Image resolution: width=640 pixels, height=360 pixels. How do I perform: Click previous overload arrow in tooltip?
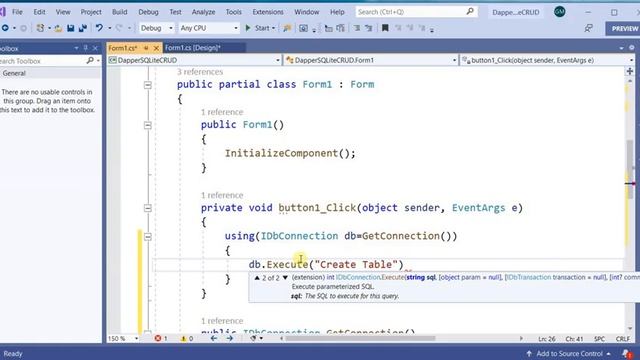[x=257, y=278]
